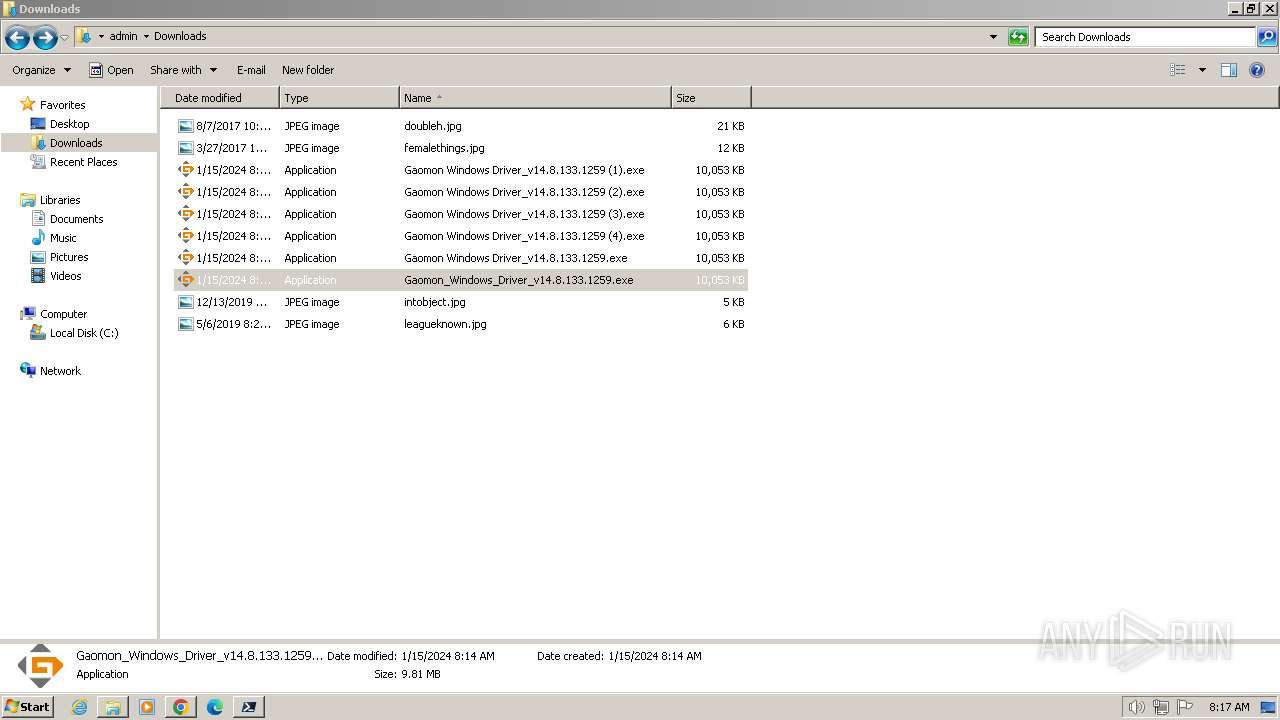Click the Windows Explorer taskbar icon
Screen dimensions: 1280x720
point(113,707)
